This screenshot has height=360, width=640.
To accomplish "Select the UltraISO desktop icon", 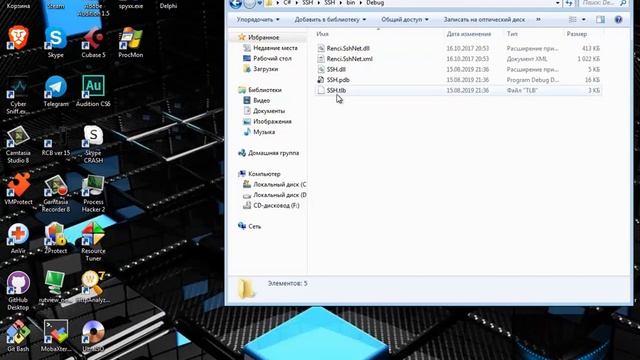I will (x=93, y=336).
